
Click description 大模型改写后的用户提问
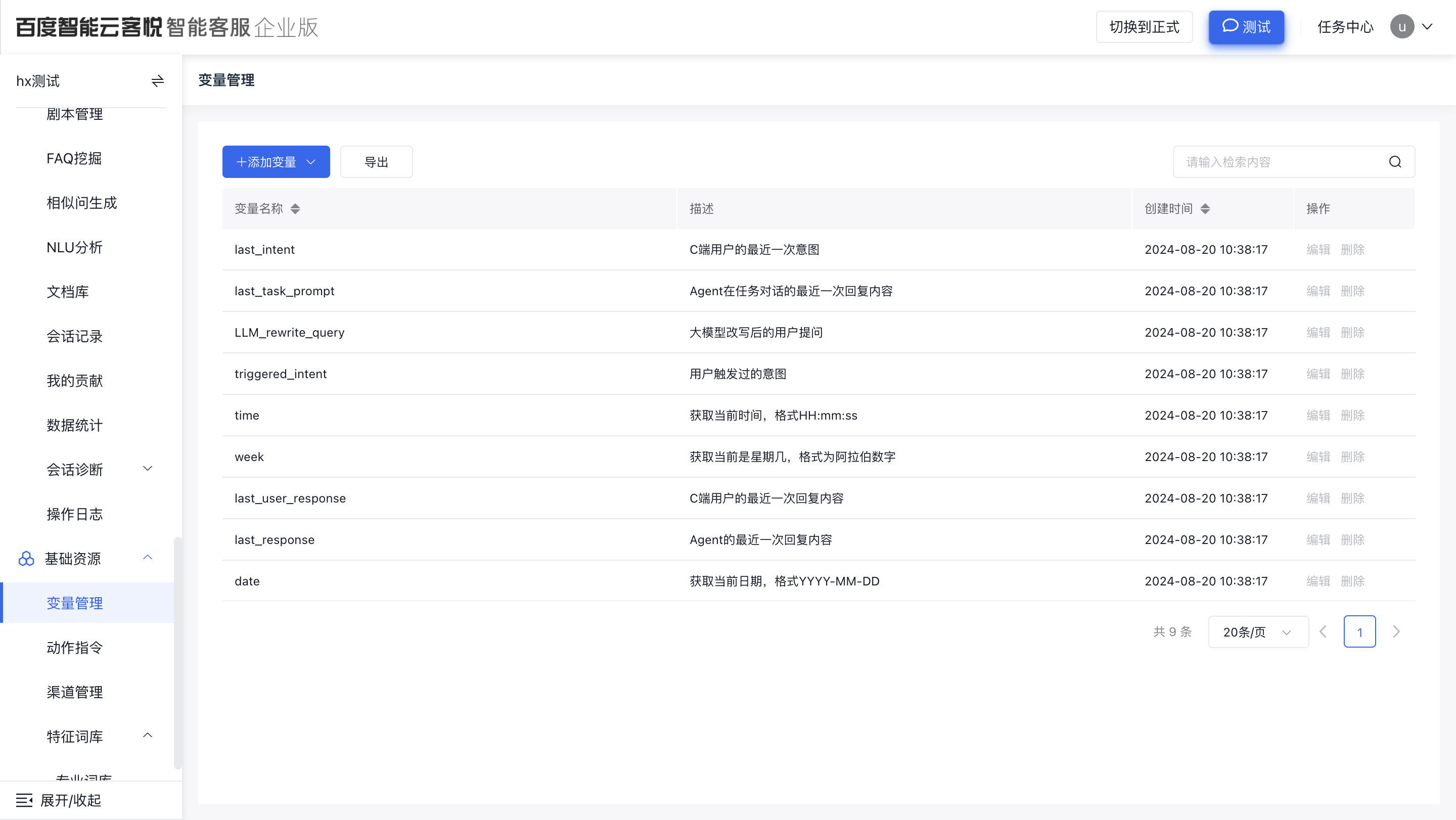point(756,332)
